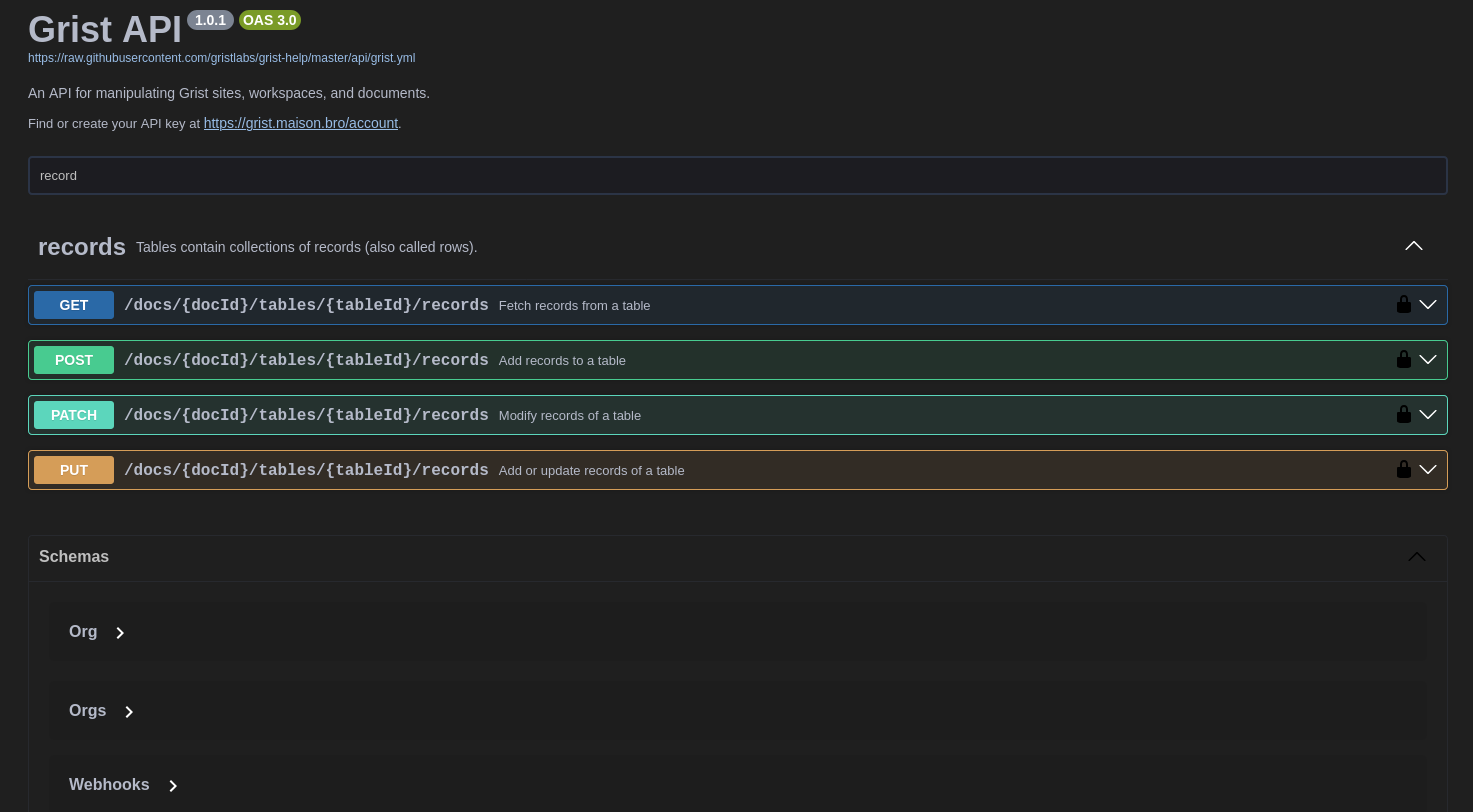Click the 'Tables contain collections of records' description

click(x=307, y=247)
